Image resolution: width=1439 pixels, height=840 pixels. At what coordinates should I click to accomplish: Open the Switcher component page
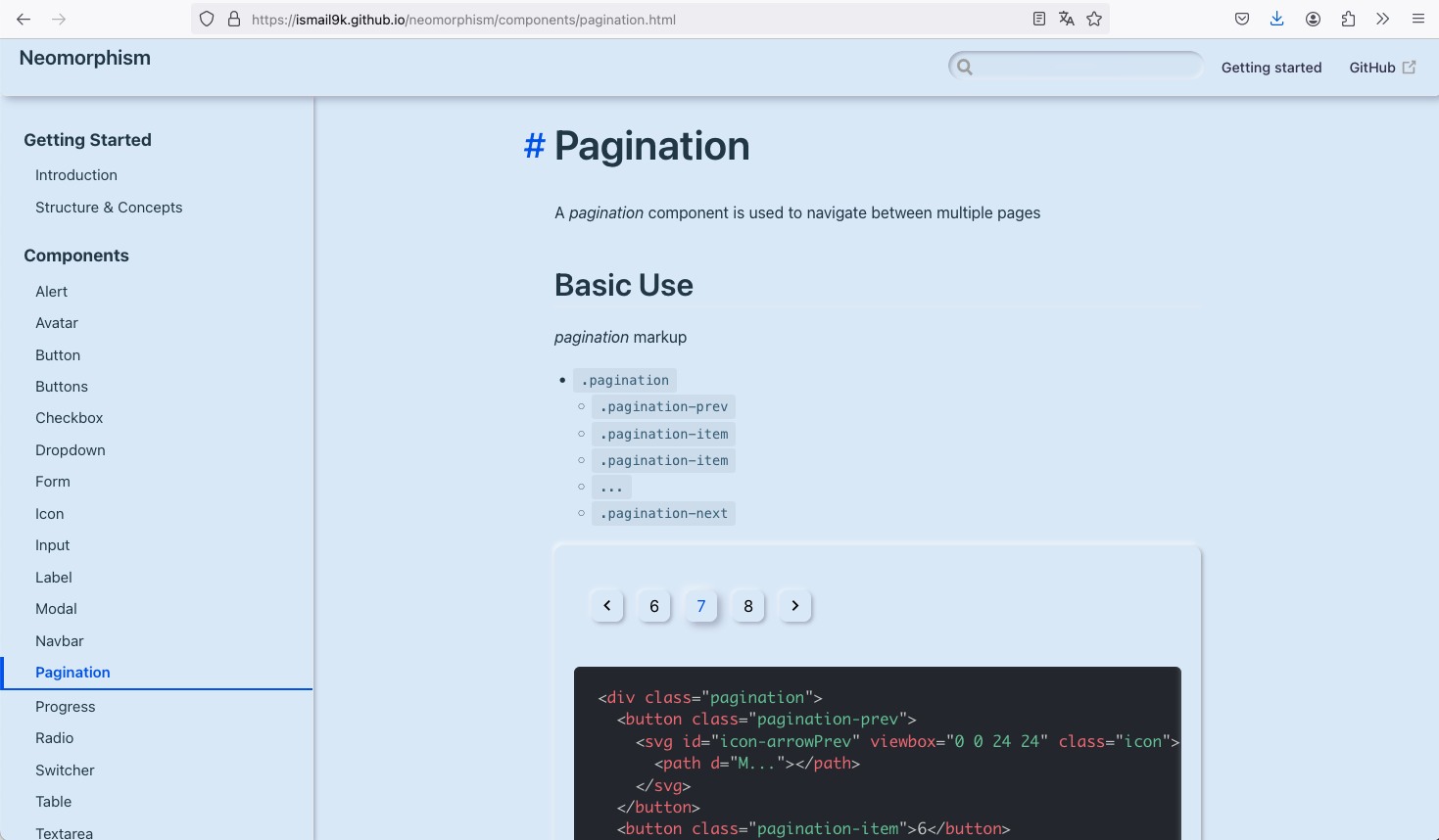(x=65, y=770)
